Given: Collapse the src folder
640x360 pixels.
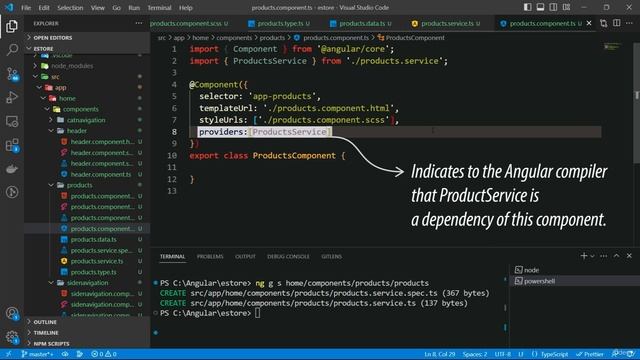Looking at the screenshot, I should tap(55, 77).
